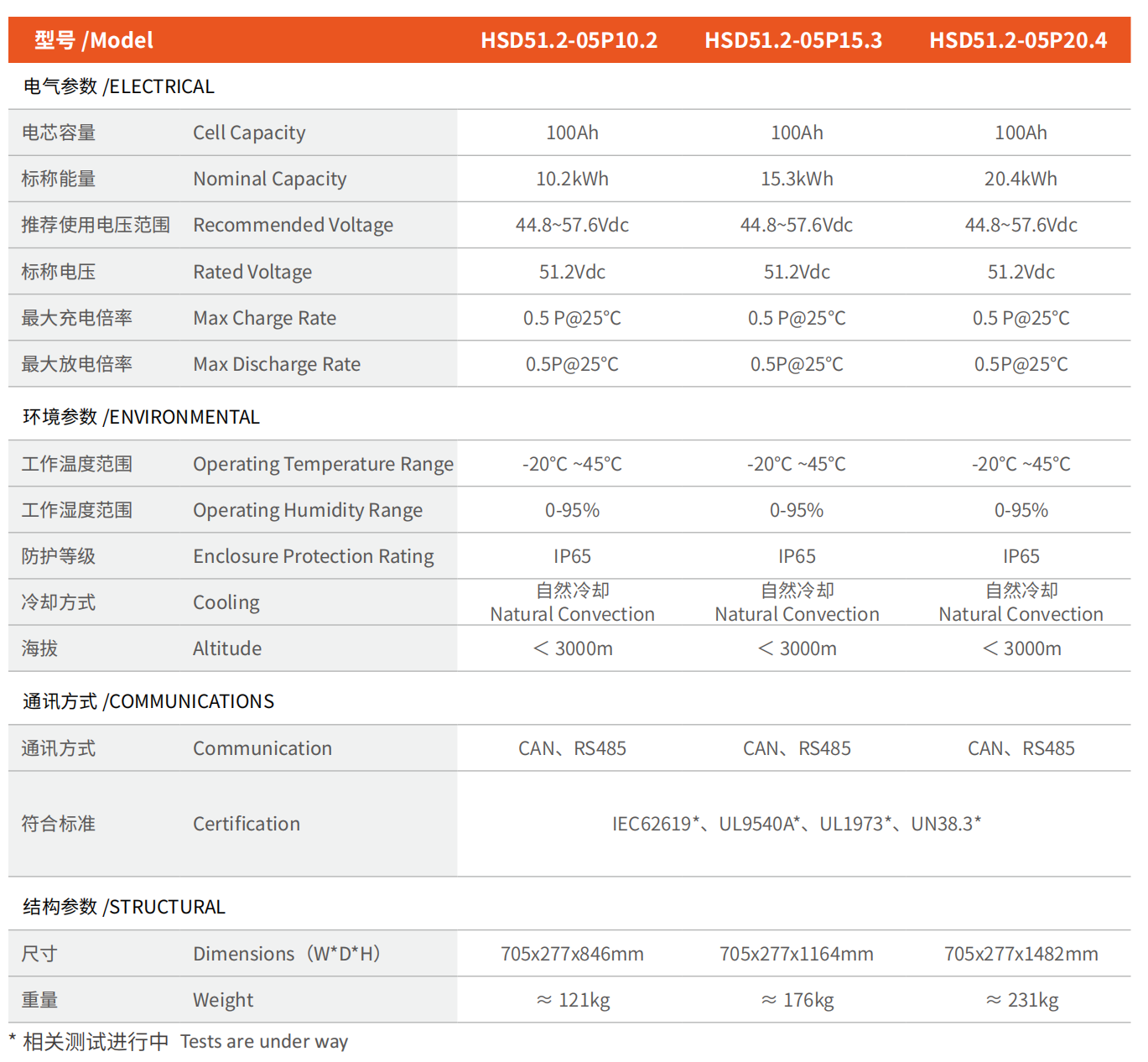Screen dimensions: 1148x1062
Task: Select the Cooling row label
Action: click(x=226, y=602)
